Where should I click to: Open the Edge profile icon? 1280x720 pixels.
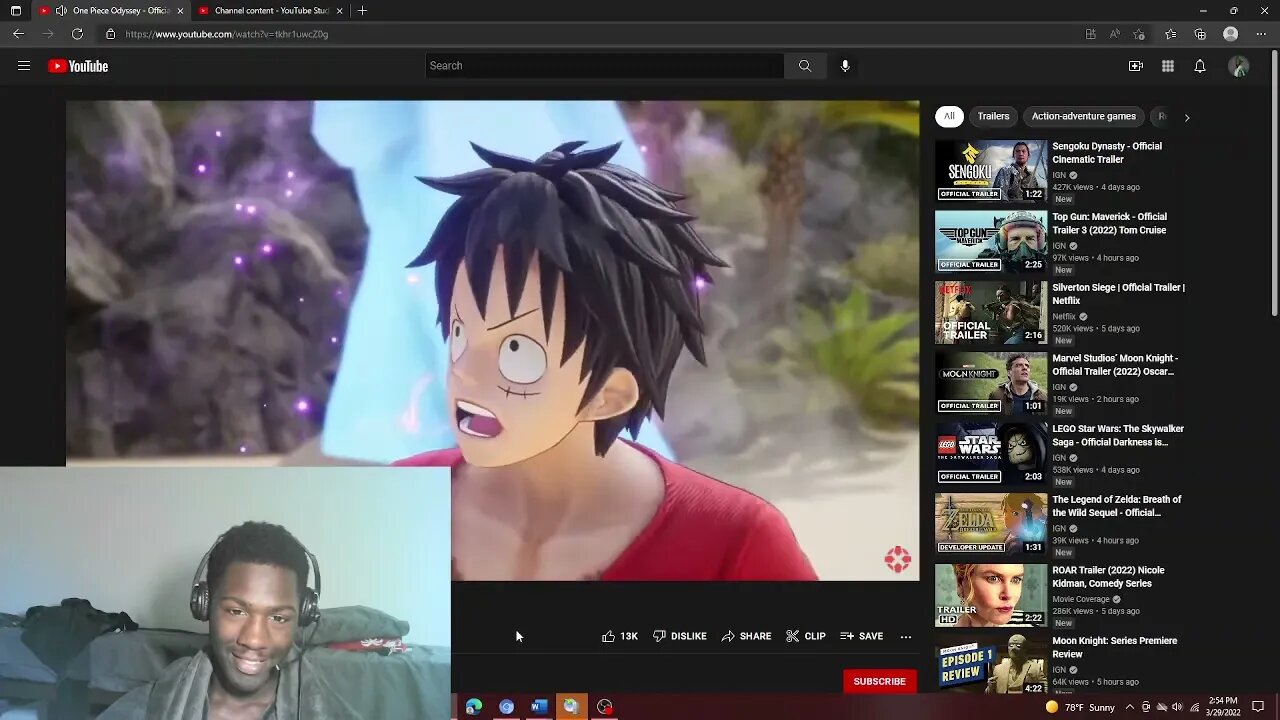[1231, 34]
